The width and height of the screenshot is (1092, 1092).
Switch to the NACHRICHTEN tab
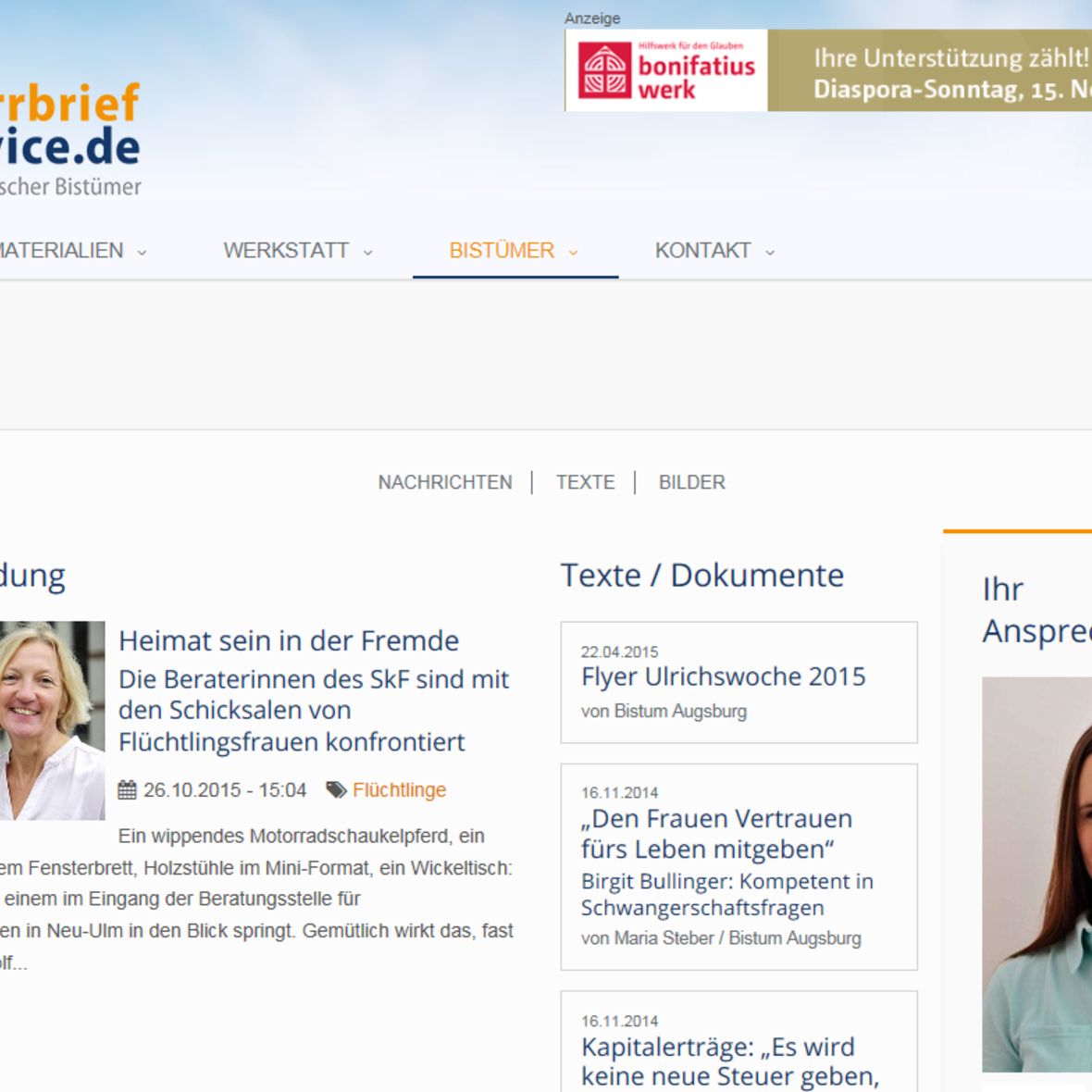click(x=444, y=482)
